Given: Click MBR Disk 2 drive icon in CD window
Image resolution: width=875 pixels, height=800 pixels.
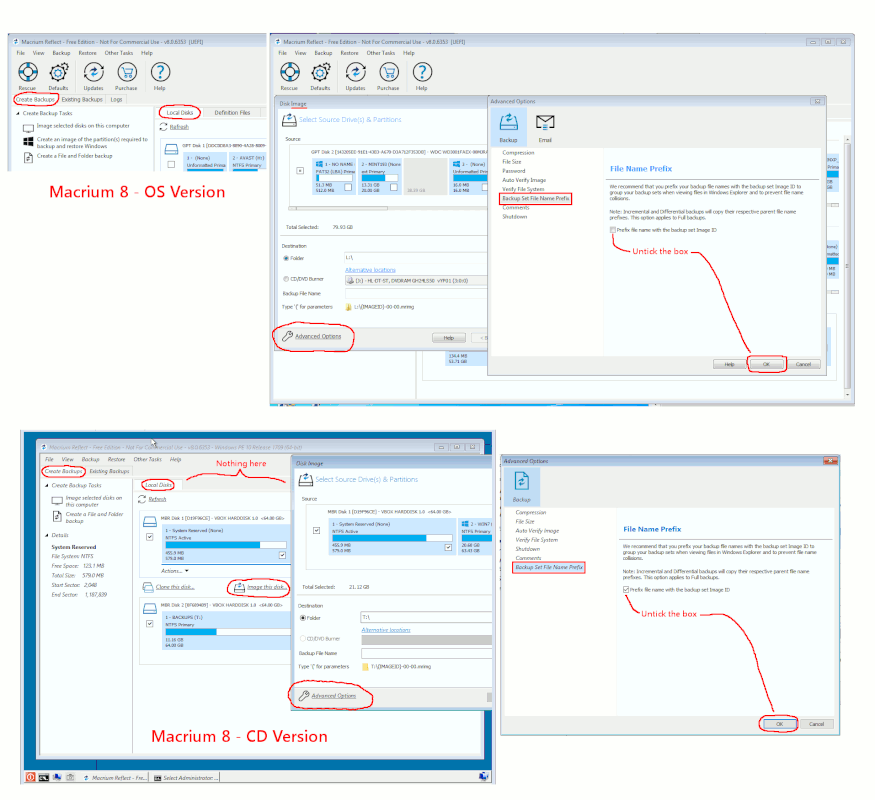Looking at the screenshot, I should click(150, 608).
